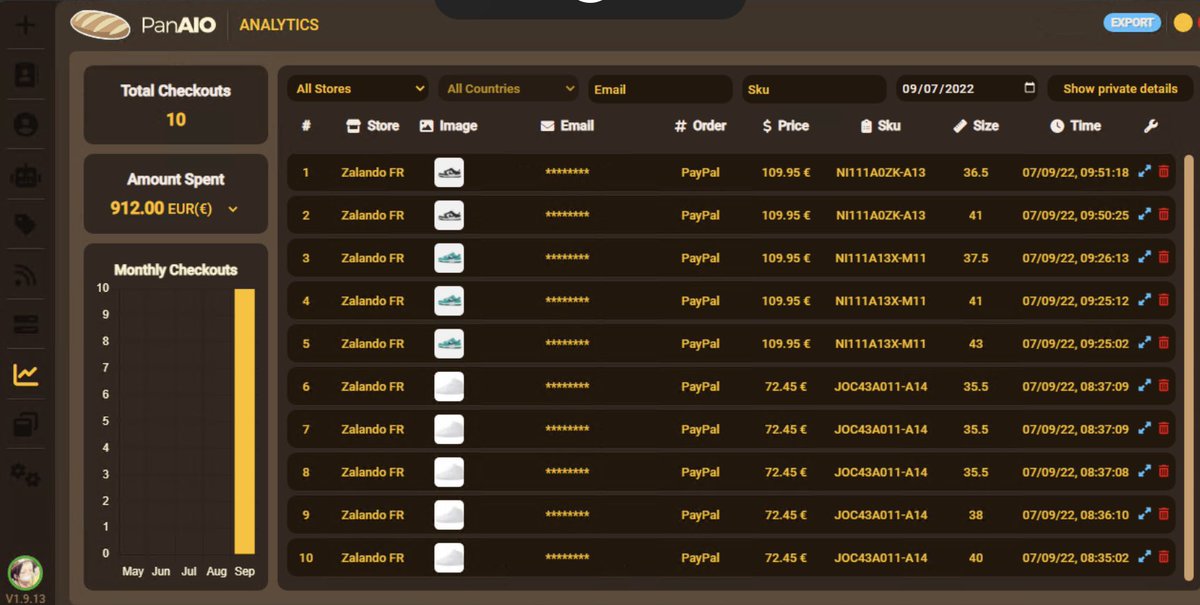Open the settings gears sidebar icon
The image size is (1200, 605).
pos(25,475)
